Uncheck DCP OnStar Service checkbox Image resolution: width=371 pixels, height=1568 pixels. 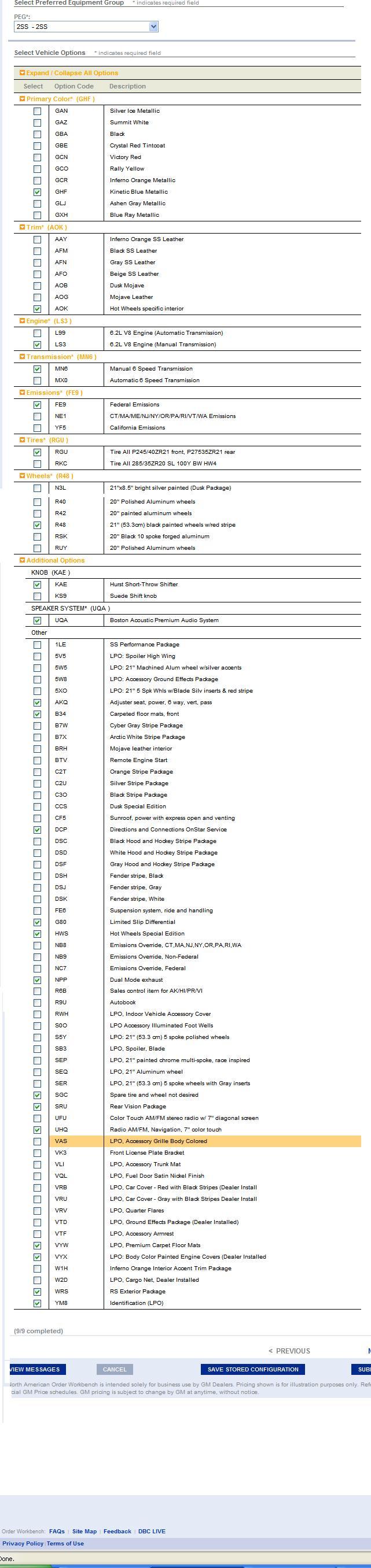point(37,830)
